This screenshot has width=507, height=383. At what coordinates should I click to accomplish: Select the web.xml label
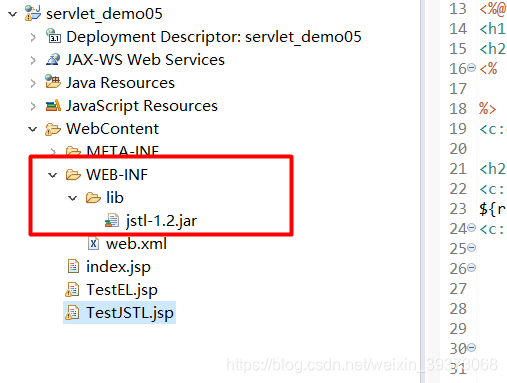136,244
